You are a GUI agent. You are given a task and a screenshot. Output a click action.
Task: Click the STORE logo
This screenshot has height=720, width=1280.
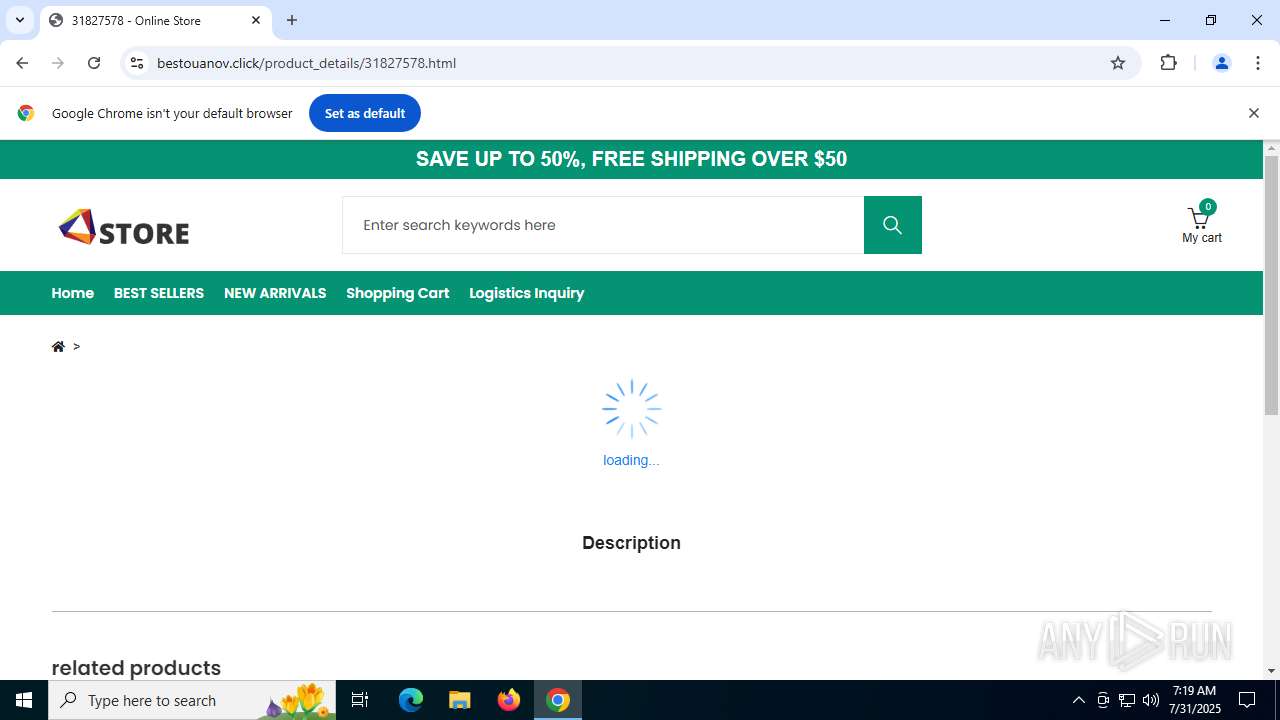point(124,228)
